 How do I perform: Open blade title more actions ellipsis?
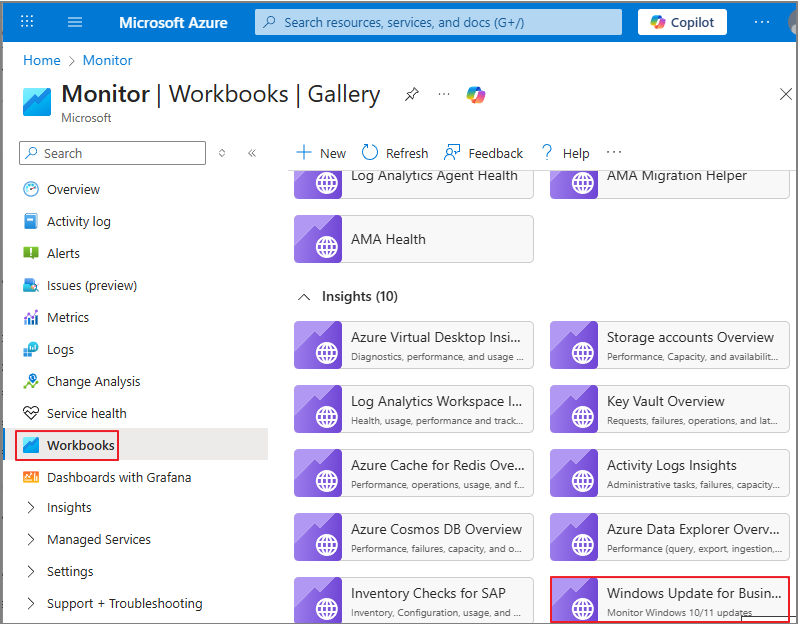pos(444,94)
